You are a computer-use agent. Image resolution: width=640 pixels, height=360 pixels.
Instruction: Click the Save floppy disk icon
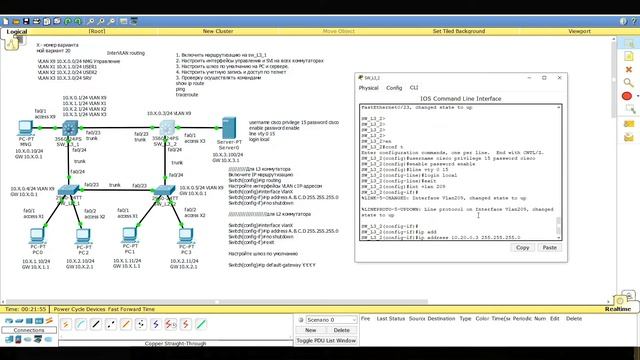26,21
